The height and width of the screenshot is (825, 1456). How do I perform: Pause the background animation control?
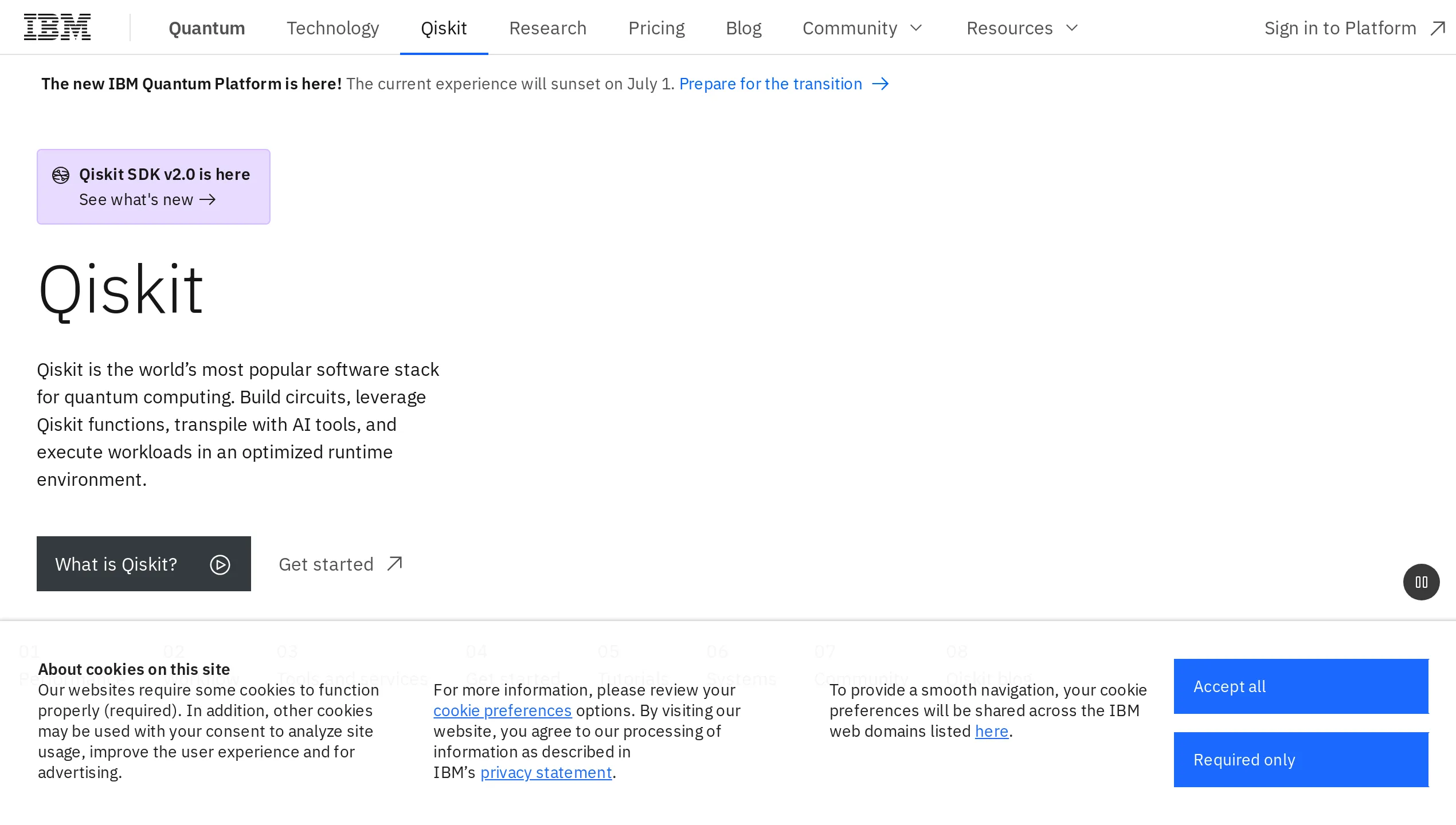click(1420, 582)
